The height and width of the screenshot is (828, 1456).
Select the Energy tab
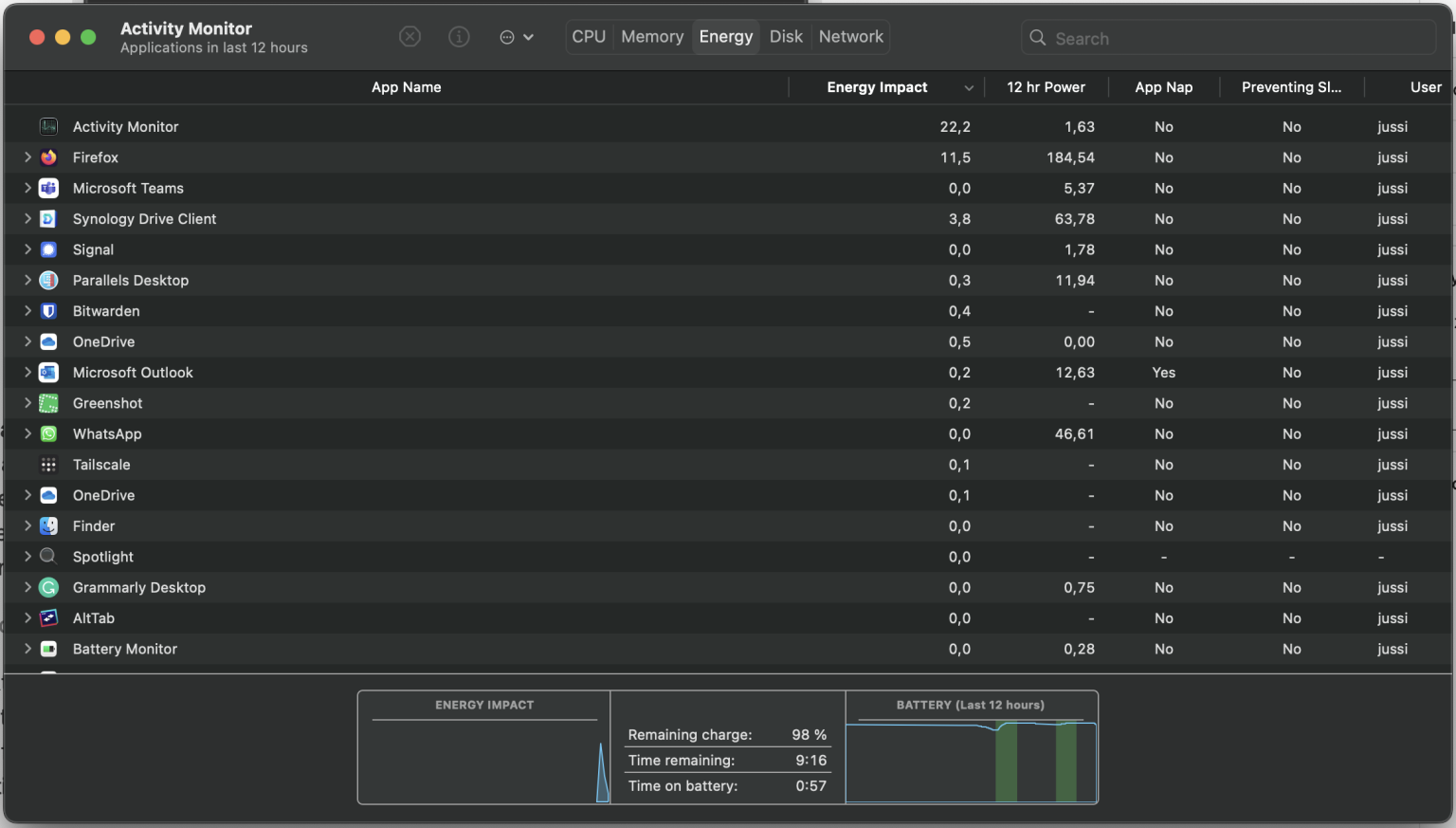[x=726, y=37]
